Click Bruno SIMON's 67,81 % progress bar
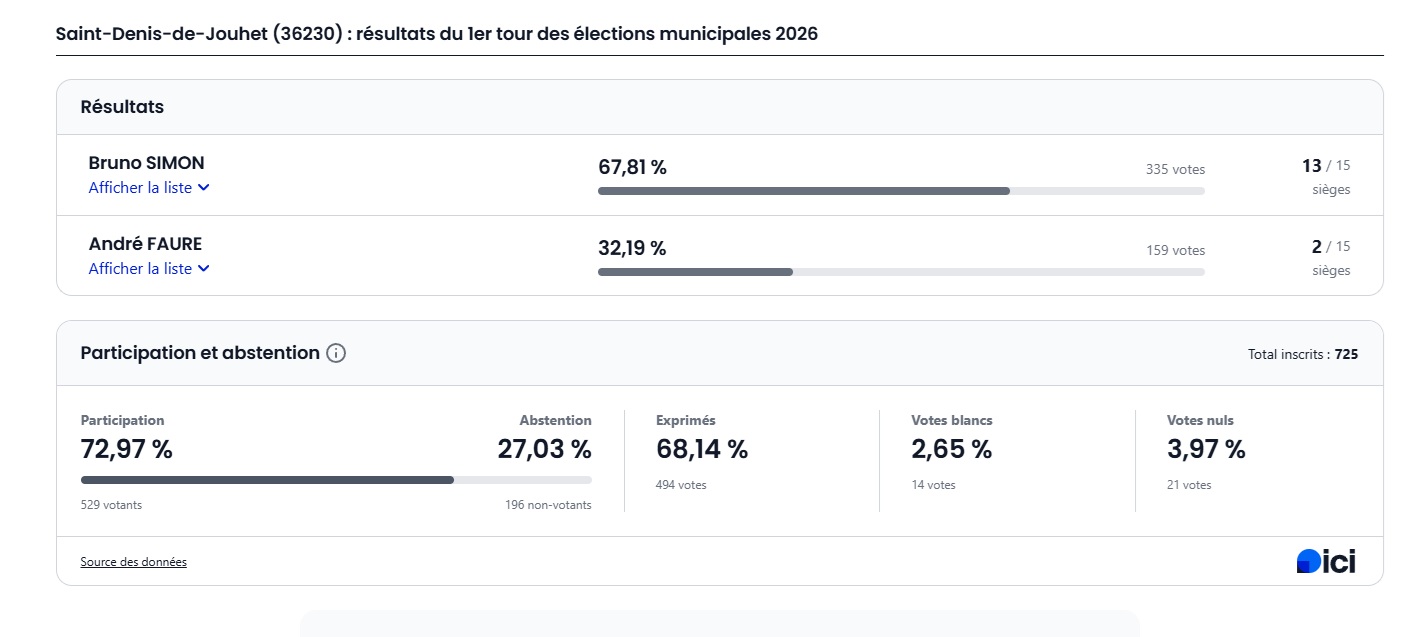Image resolution: width=1419 pixels, height=637 pixels. (900, 190)
